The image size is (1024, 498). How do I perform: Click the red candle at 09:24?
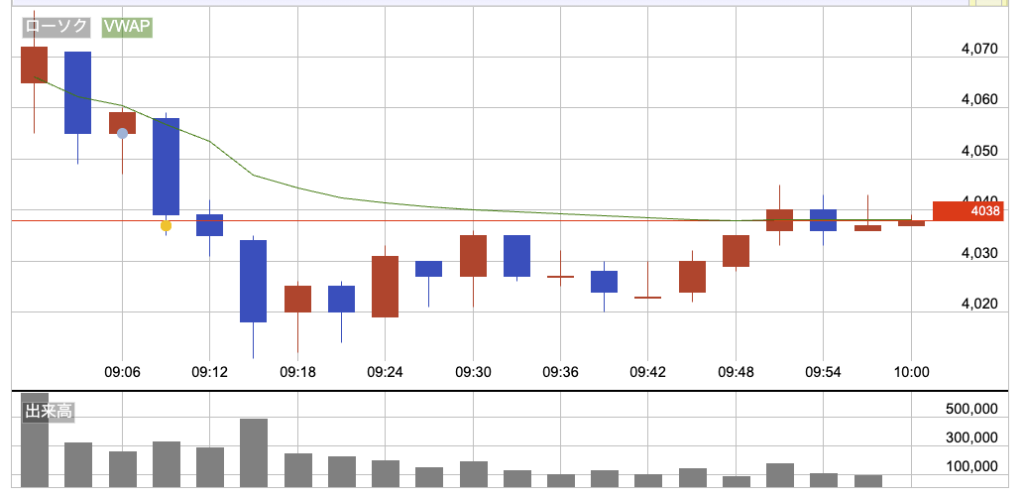(385, 286)
